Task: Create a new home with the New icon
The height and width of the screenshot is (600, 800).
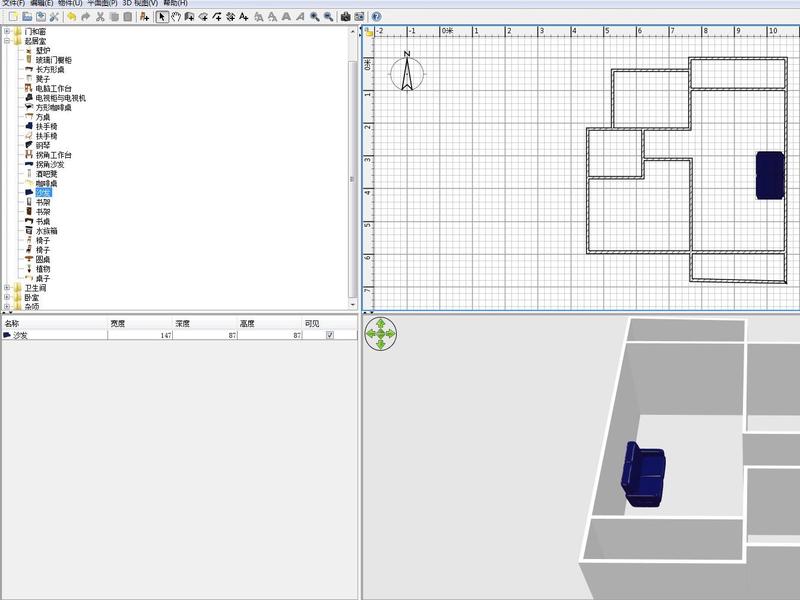Action: 13,17
